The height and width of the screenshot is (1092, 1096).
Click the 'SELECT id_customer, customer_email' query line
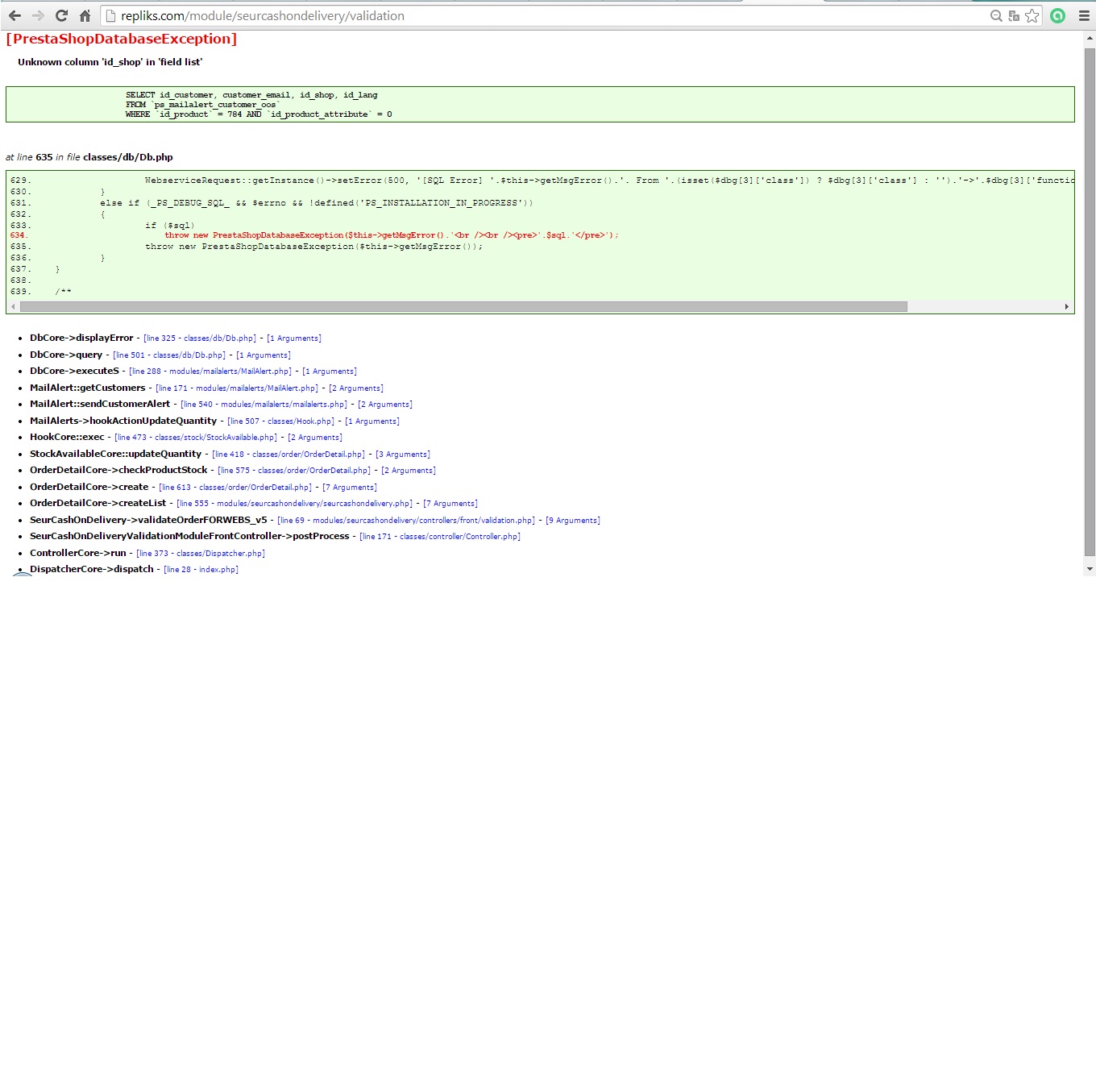click(251, 95)
